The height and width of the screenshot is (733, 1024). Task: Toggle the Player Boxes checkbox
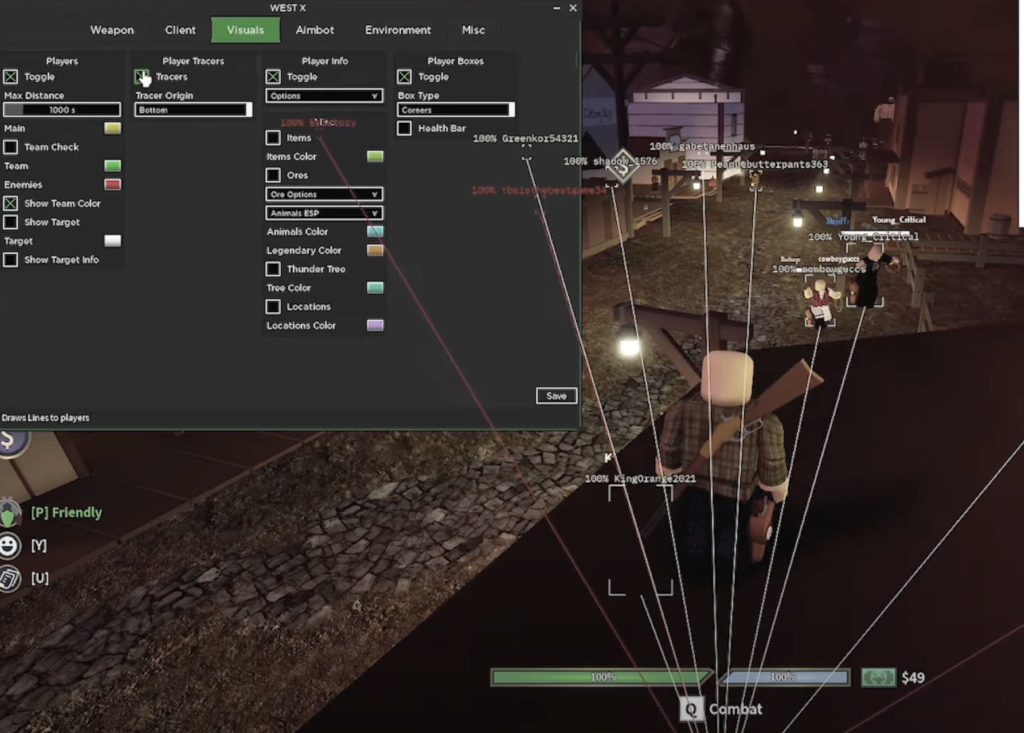tap(404, 76)
